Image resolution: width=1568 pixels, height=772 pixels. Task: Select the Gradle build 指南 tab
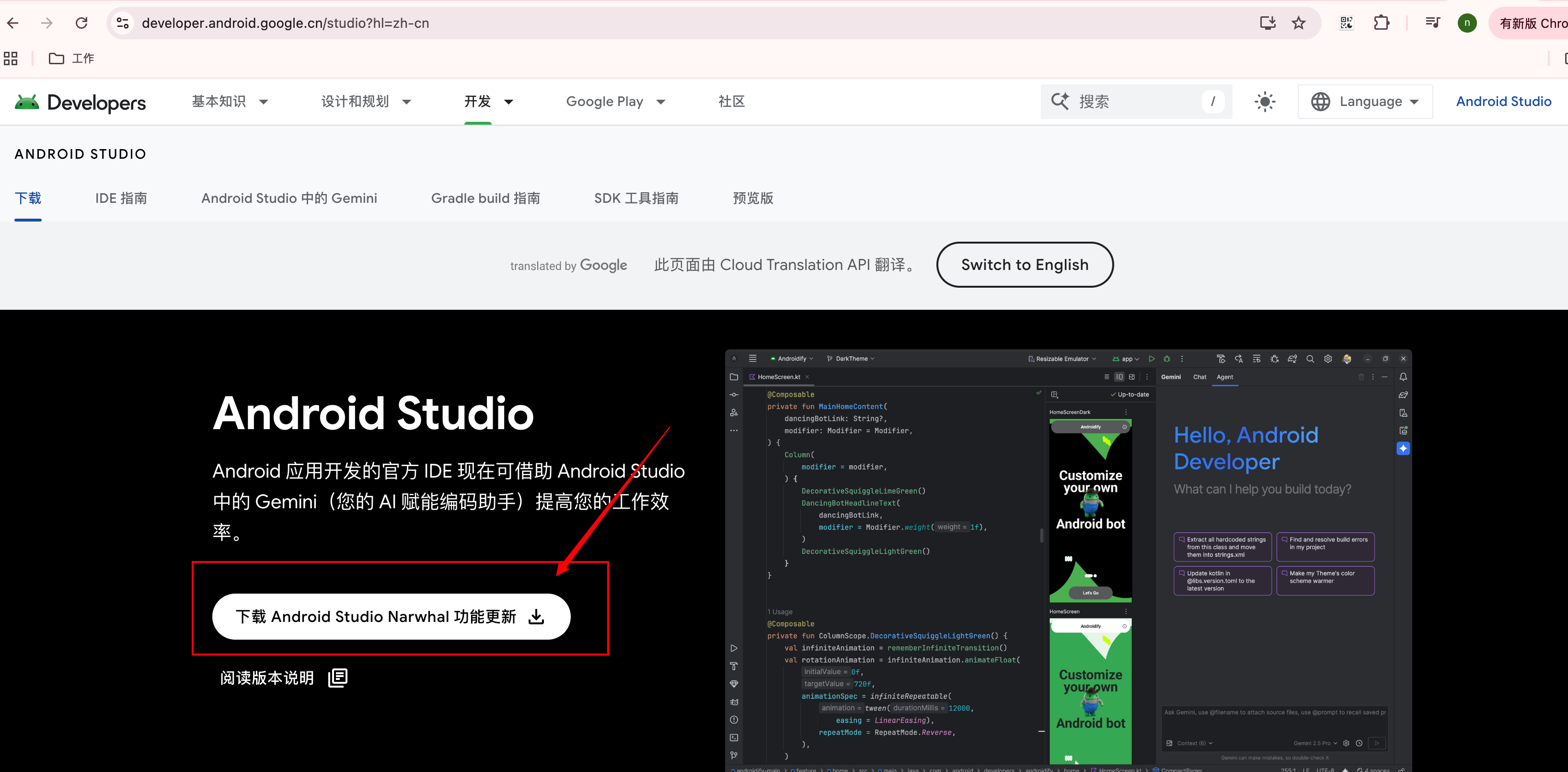[485, 199]
